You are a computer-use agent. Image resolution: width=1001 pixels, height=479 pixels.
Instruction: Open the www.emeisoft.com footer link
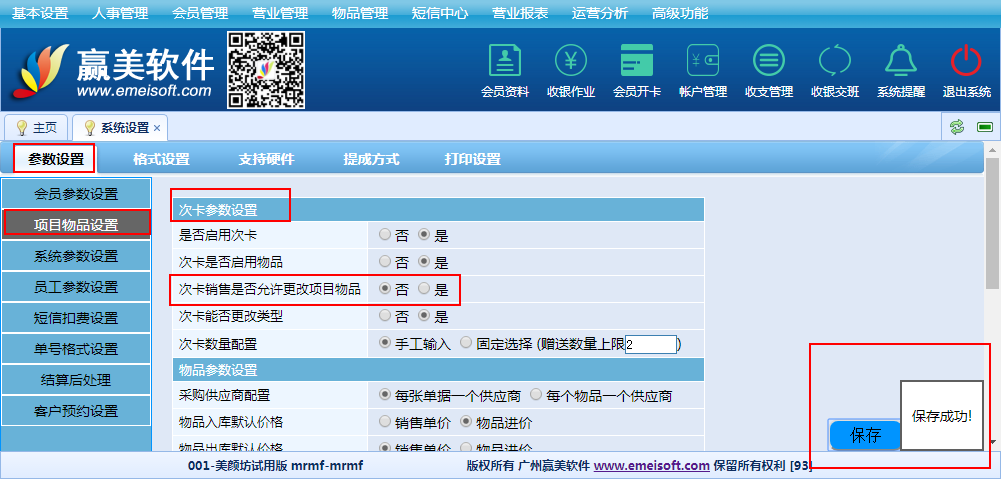point(651,466)
